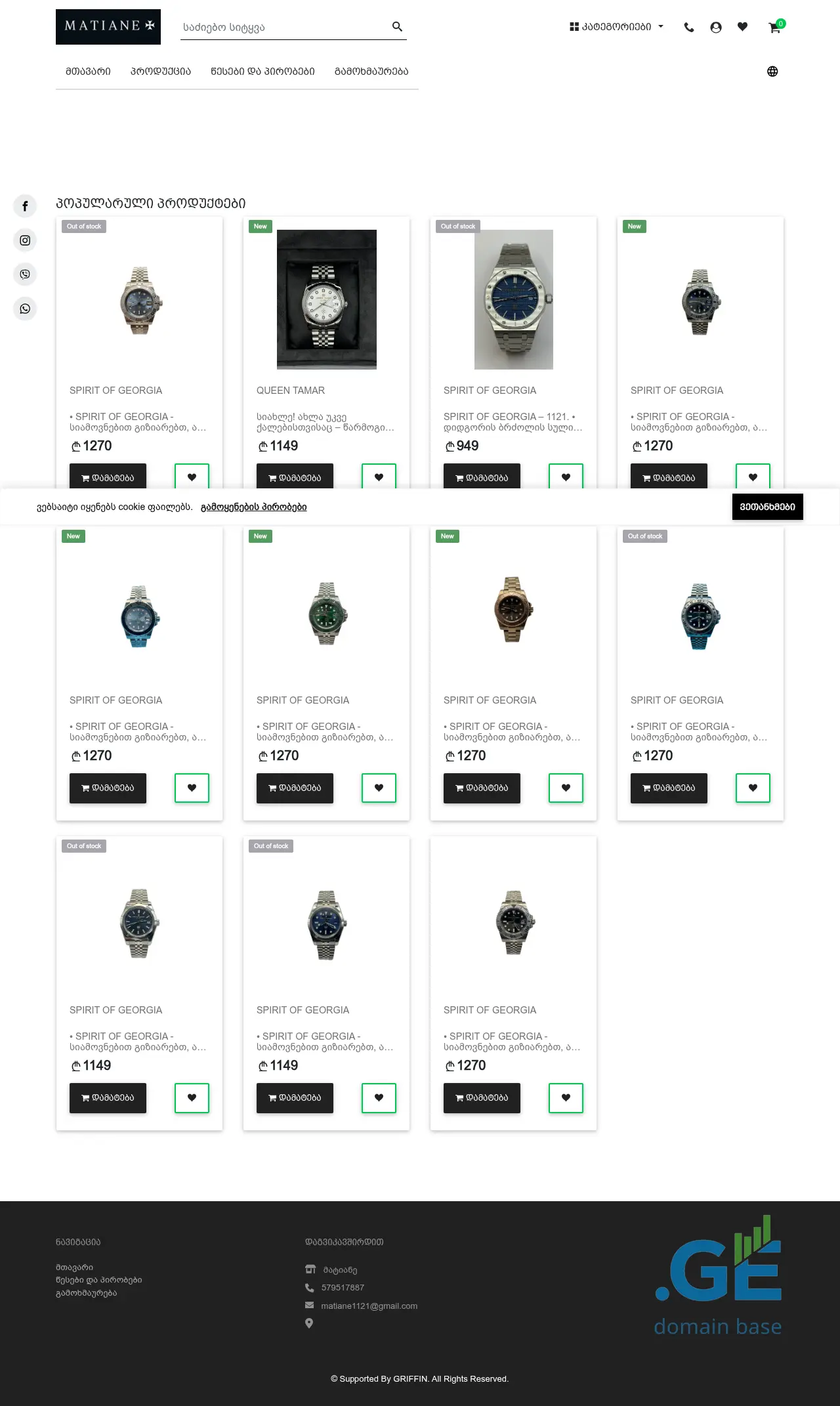Image resolution: width=840 pixels, height=1406 pixels.
Task: Open the QUEEN TAMAR watch thumbnail
Action: click(327, 299)
